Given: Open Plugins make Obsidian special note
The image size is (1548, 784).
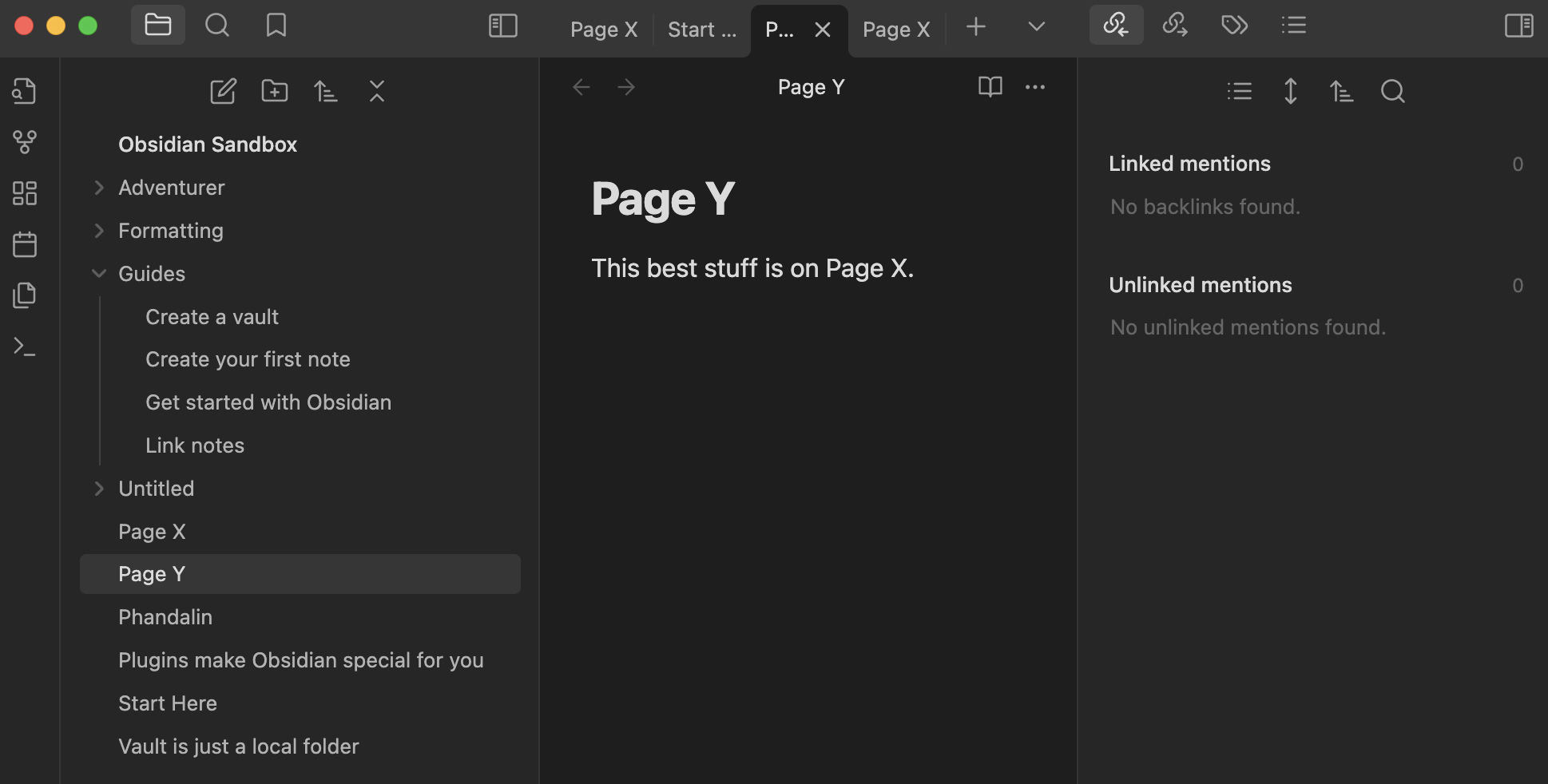Looking at the screenshot, I should [x=300, y=660].
